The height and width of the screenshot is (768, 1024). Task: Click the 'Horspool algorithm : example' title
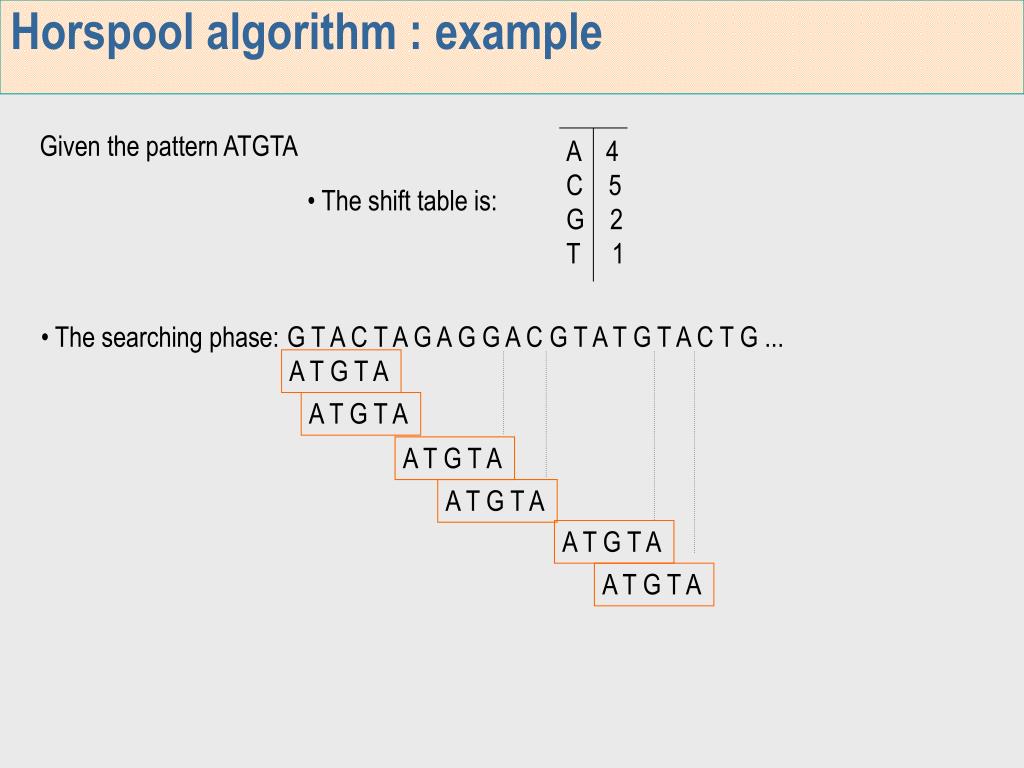306,34
